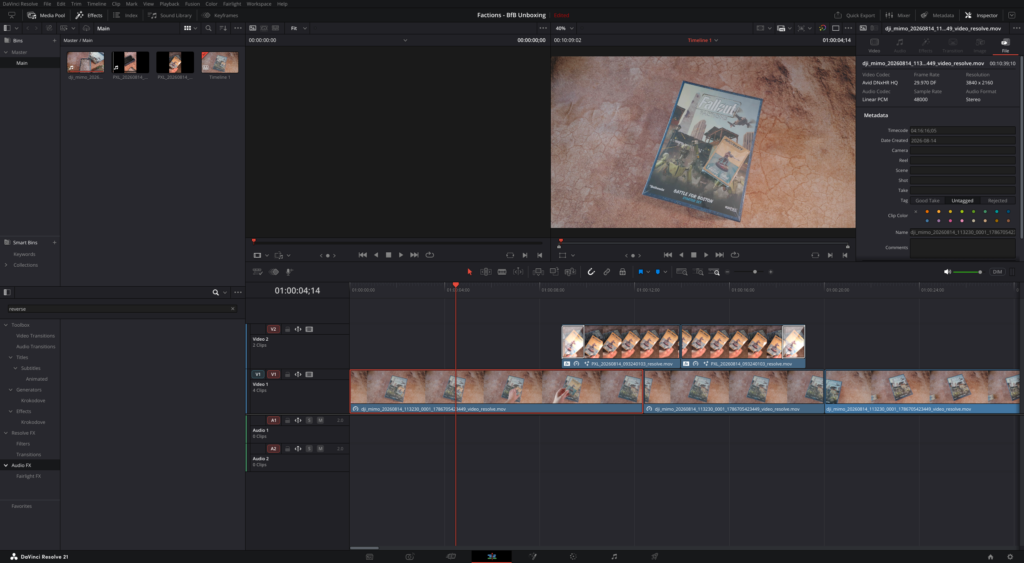
Task: Open the Workspace menu
Action: coord(259,4)
